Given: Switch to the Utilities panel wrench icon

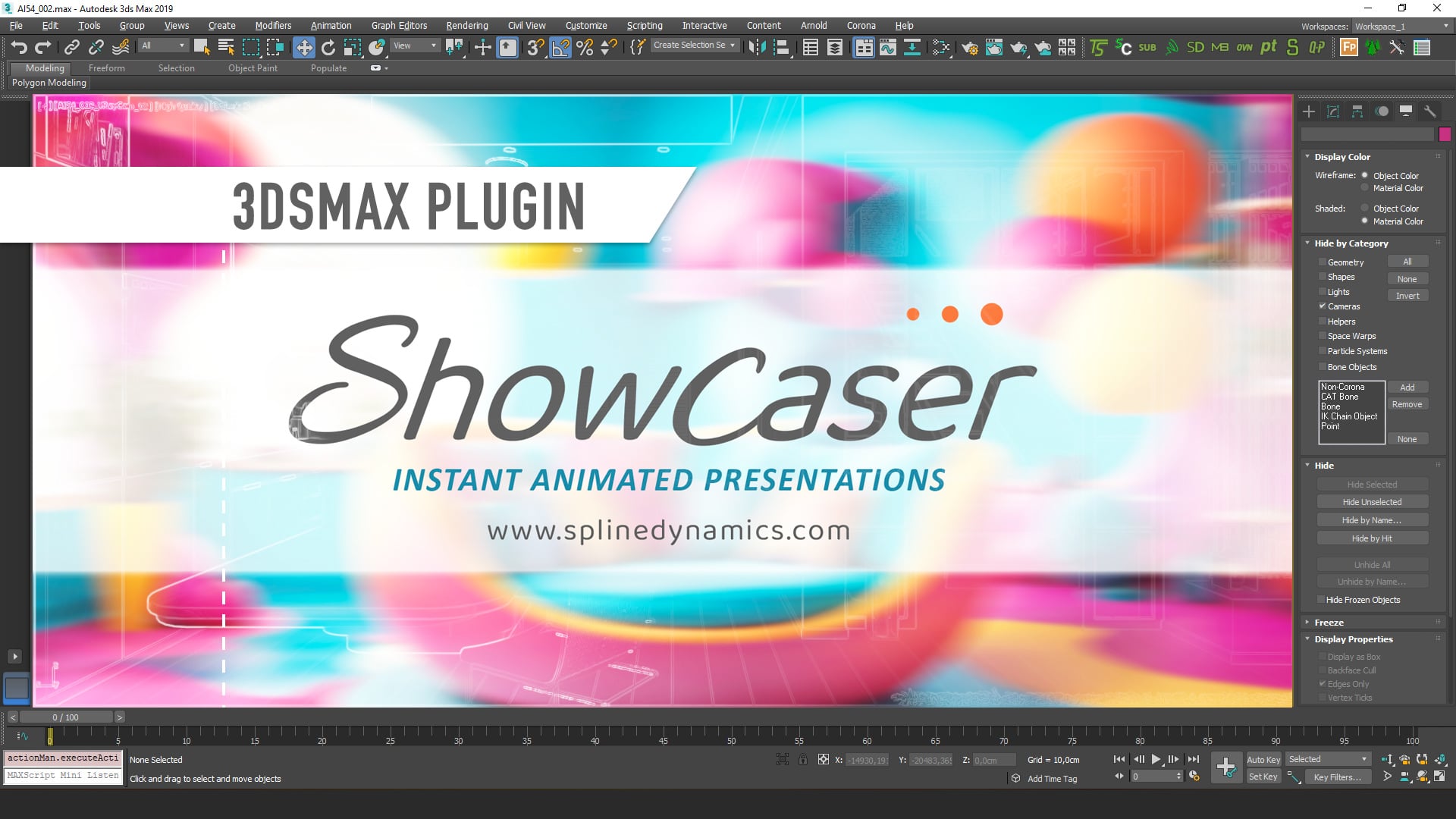Looking at the screenshot, I should [x=1429, y=111].
